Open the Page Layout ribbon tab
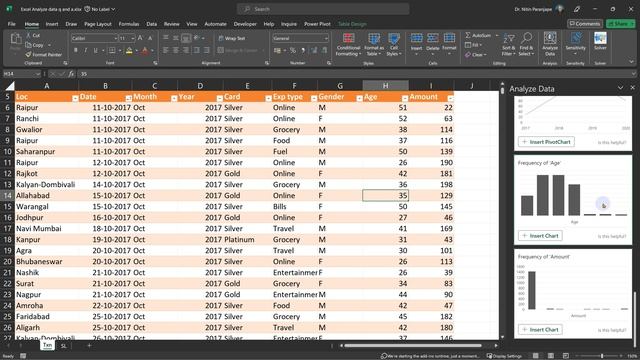Image resolution: width=640 pixels, height=360 pixels. pyautogui.click(x=98, y=24)
